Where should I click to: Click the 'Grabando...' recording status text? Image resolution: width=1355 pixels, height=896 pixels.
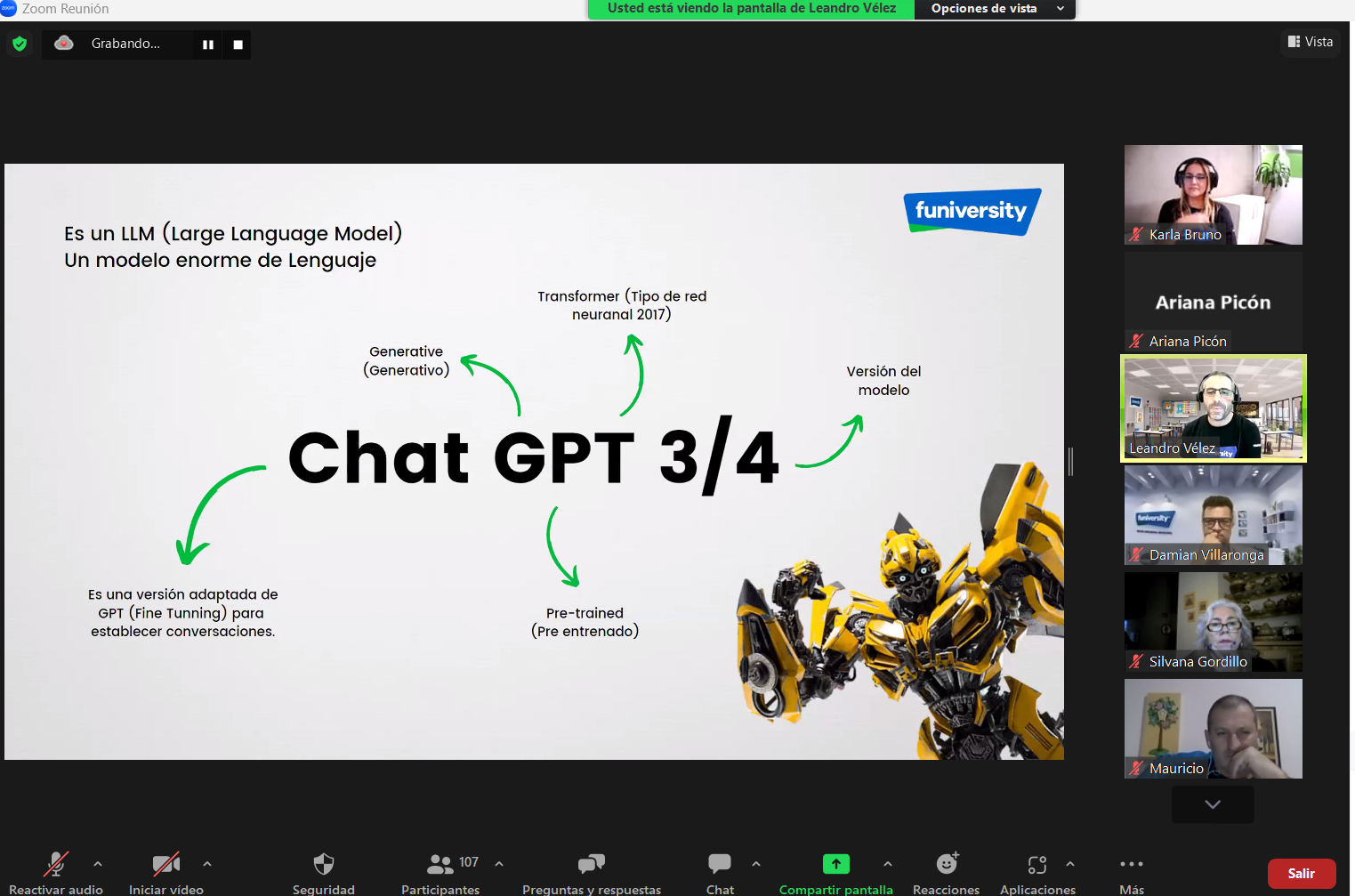[x=125, y=44]
